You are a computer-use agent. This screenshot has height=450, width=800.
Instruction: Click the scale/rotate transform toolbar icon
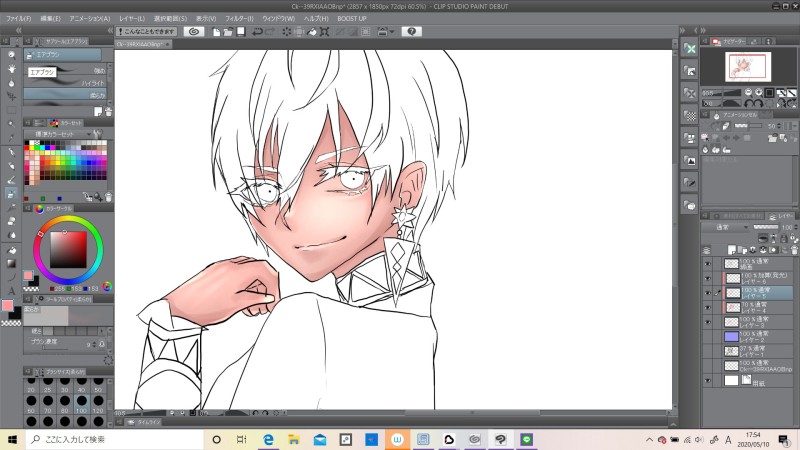tap(324, 32)
